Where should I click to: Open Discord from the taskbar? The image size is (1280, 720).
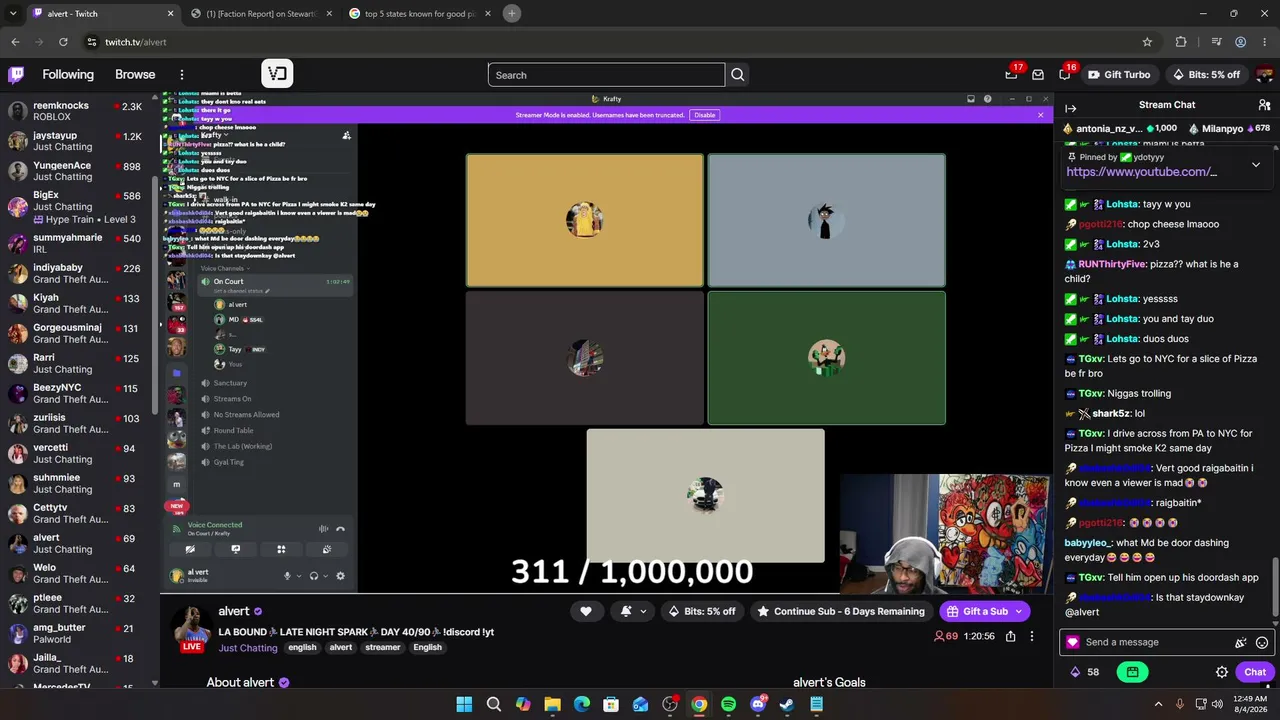(758, 704)
